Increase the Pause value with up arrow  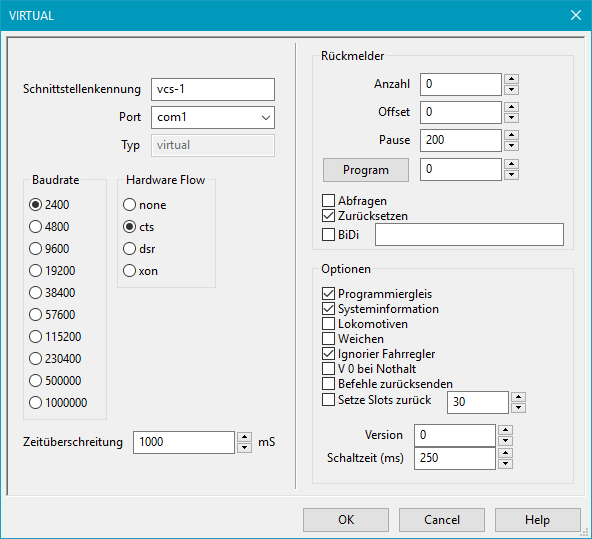[511, 135]
